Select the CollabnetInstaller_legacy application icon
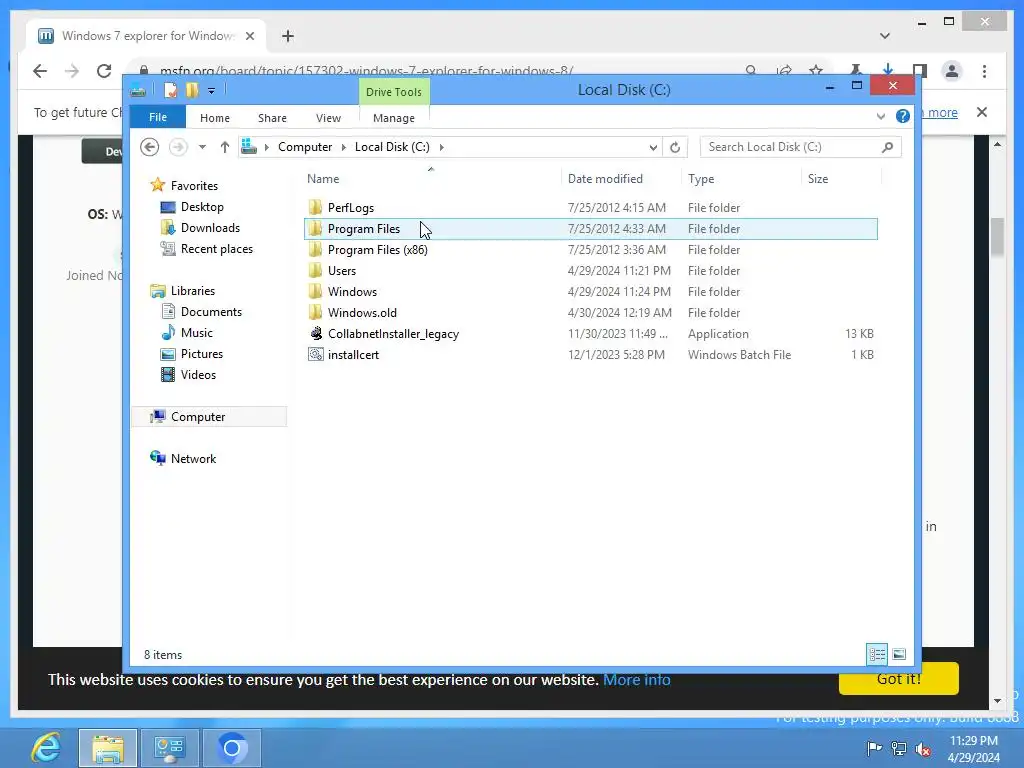The height and width of the screenshot is (768, 1024). (x=315, y=333)
